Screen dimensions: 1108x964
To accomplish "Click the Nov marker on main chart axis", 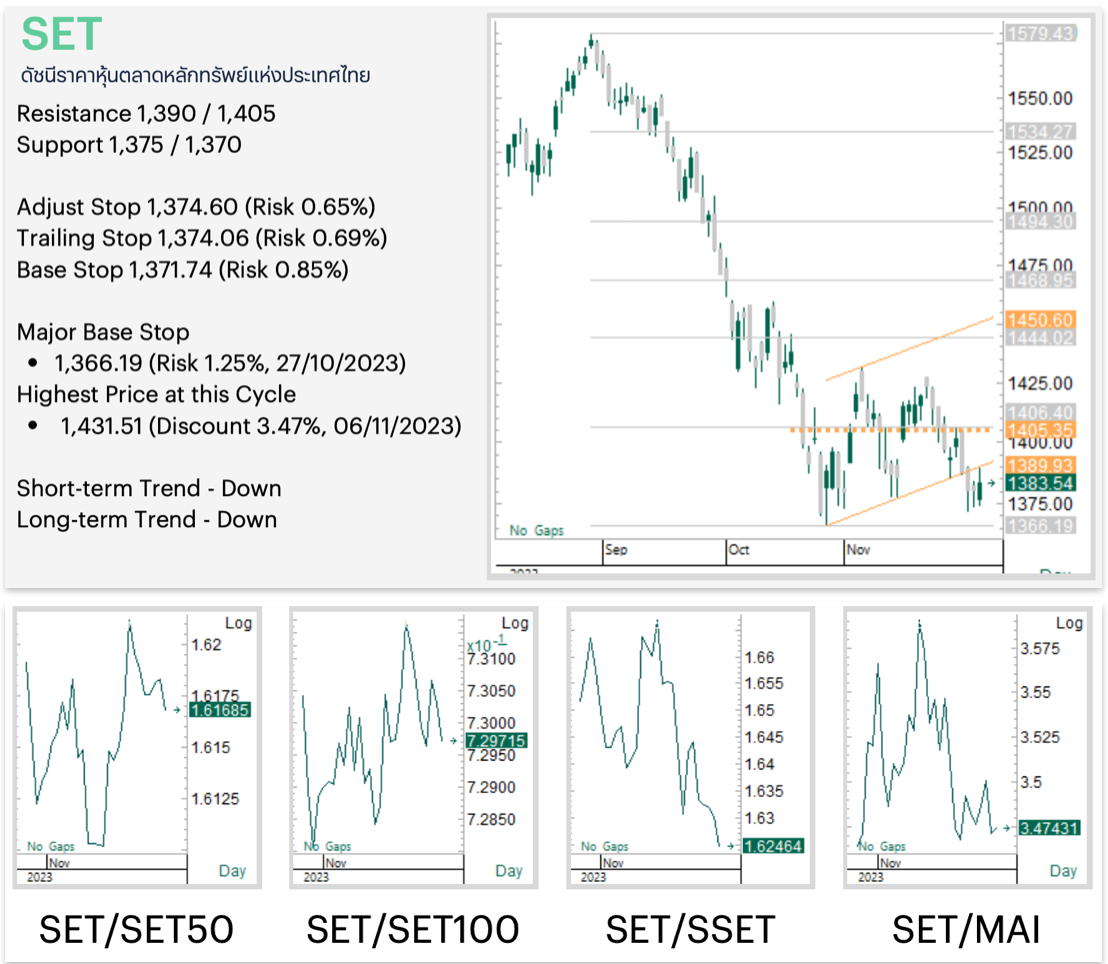I will coord(858,549).
